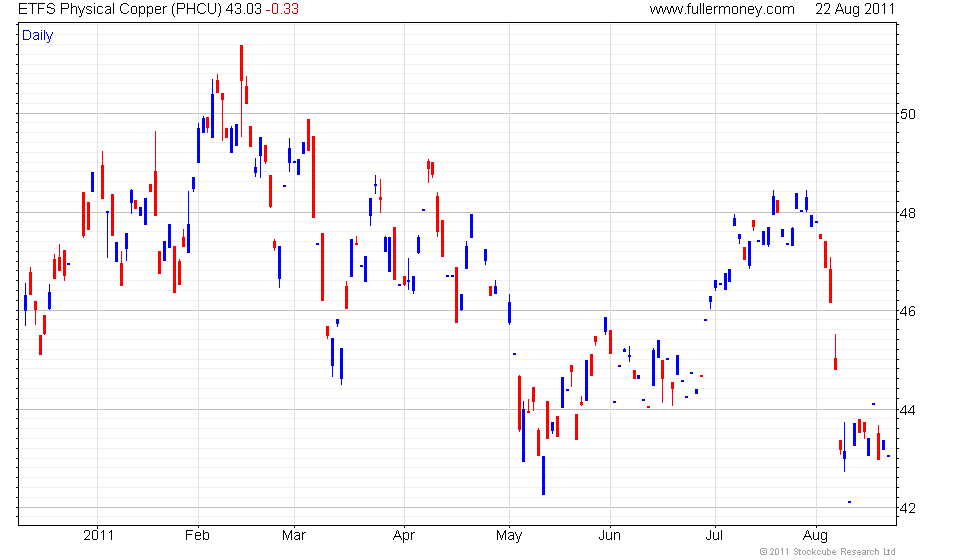
Task: Click the small blue dash near 42 in August
Action: coord(849,502)
